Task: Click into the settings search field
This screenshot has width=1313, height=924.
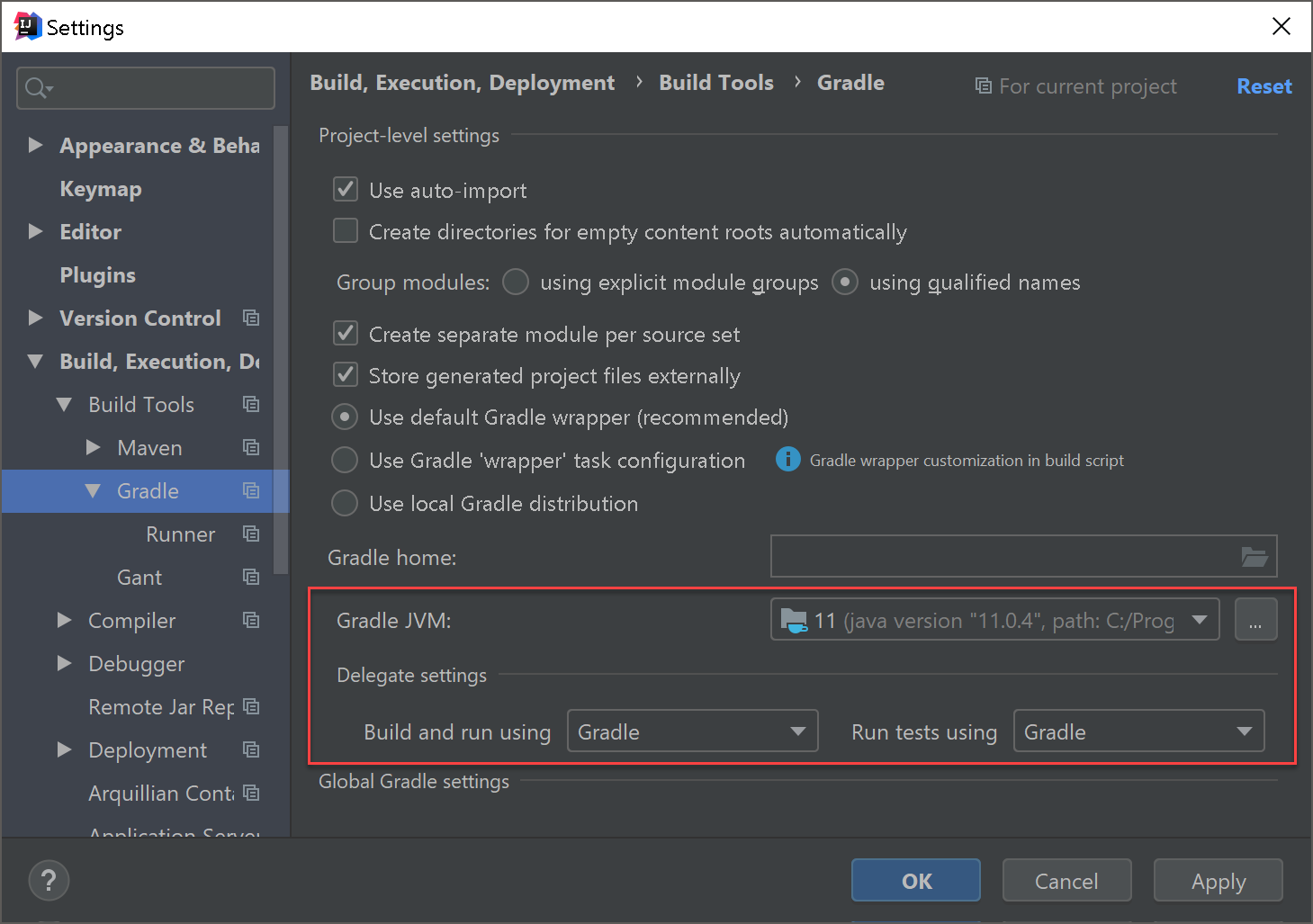Action: [x=146, y=88]
